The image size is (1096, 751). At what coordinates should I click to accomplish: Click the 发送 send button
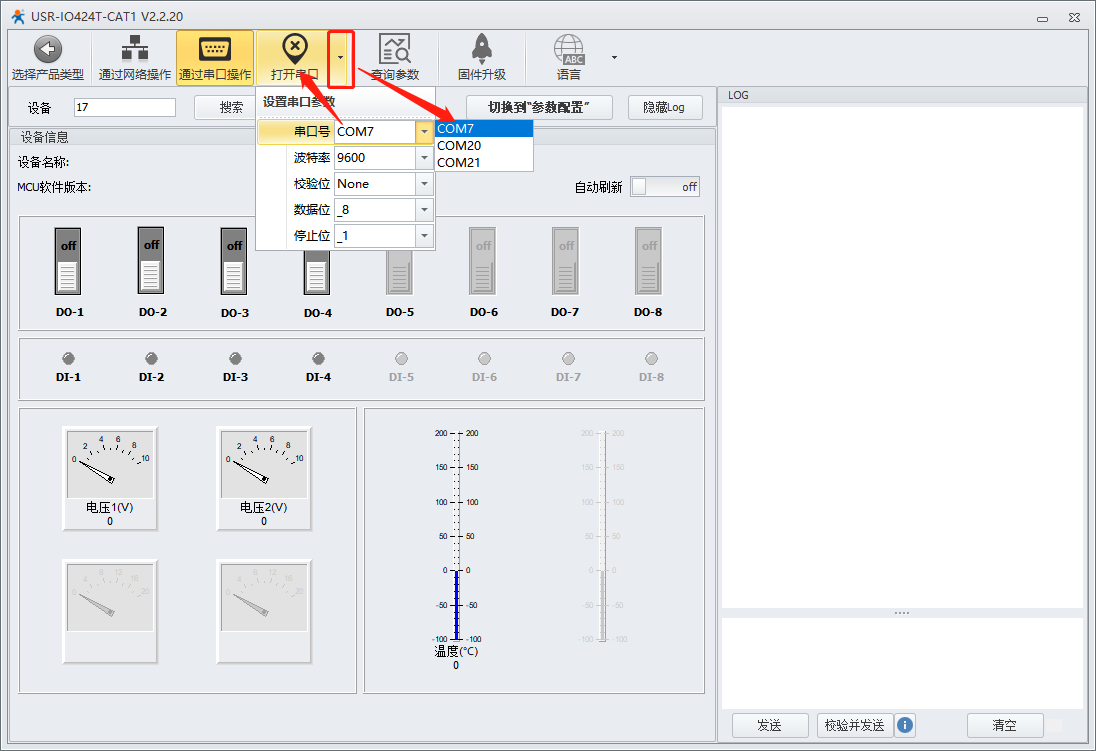pyautogui.click(x=770, y=725)
